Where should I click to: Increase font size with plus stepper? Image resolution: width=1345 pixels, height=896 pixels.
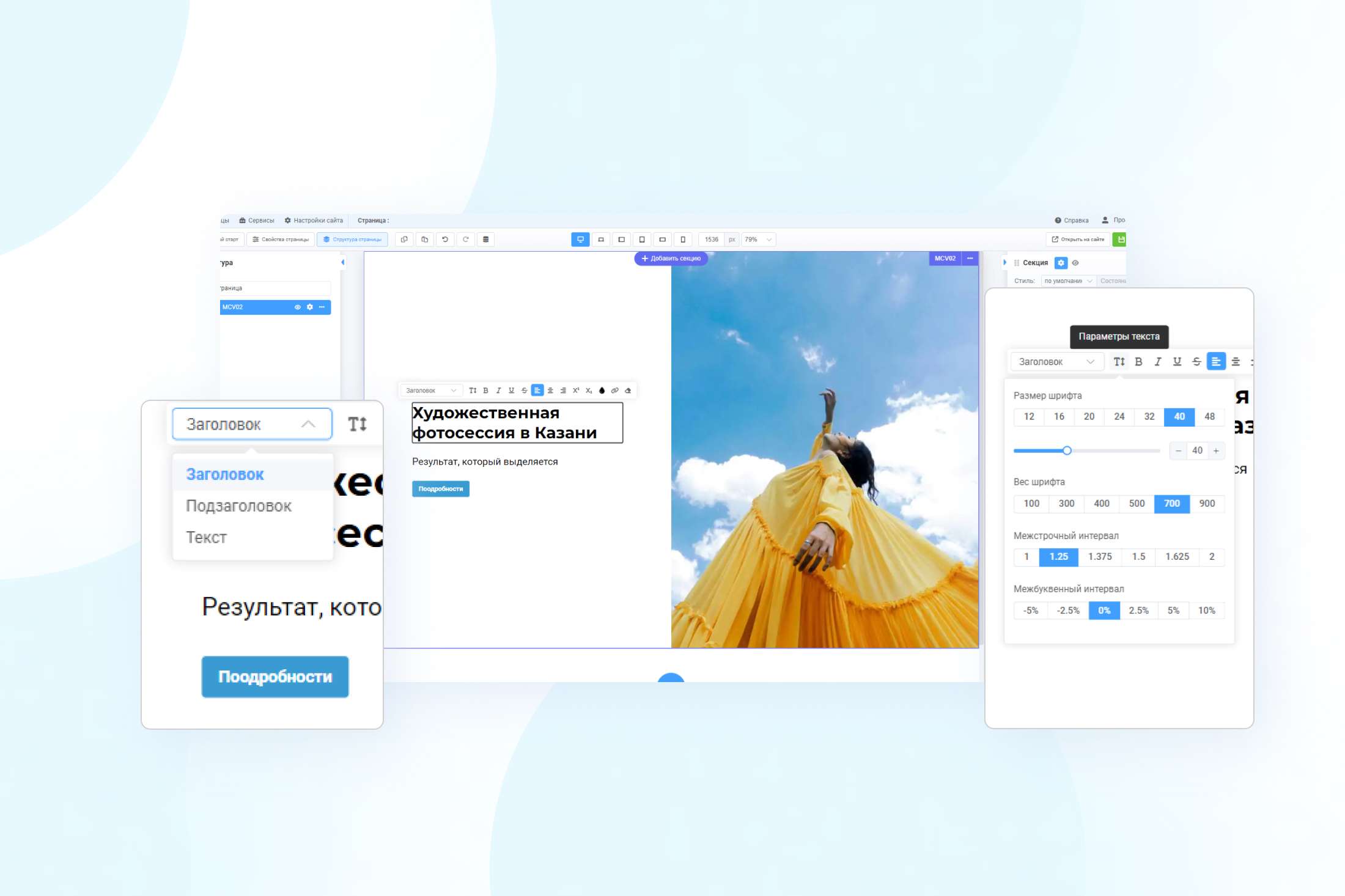click(x=1217, y=451)
